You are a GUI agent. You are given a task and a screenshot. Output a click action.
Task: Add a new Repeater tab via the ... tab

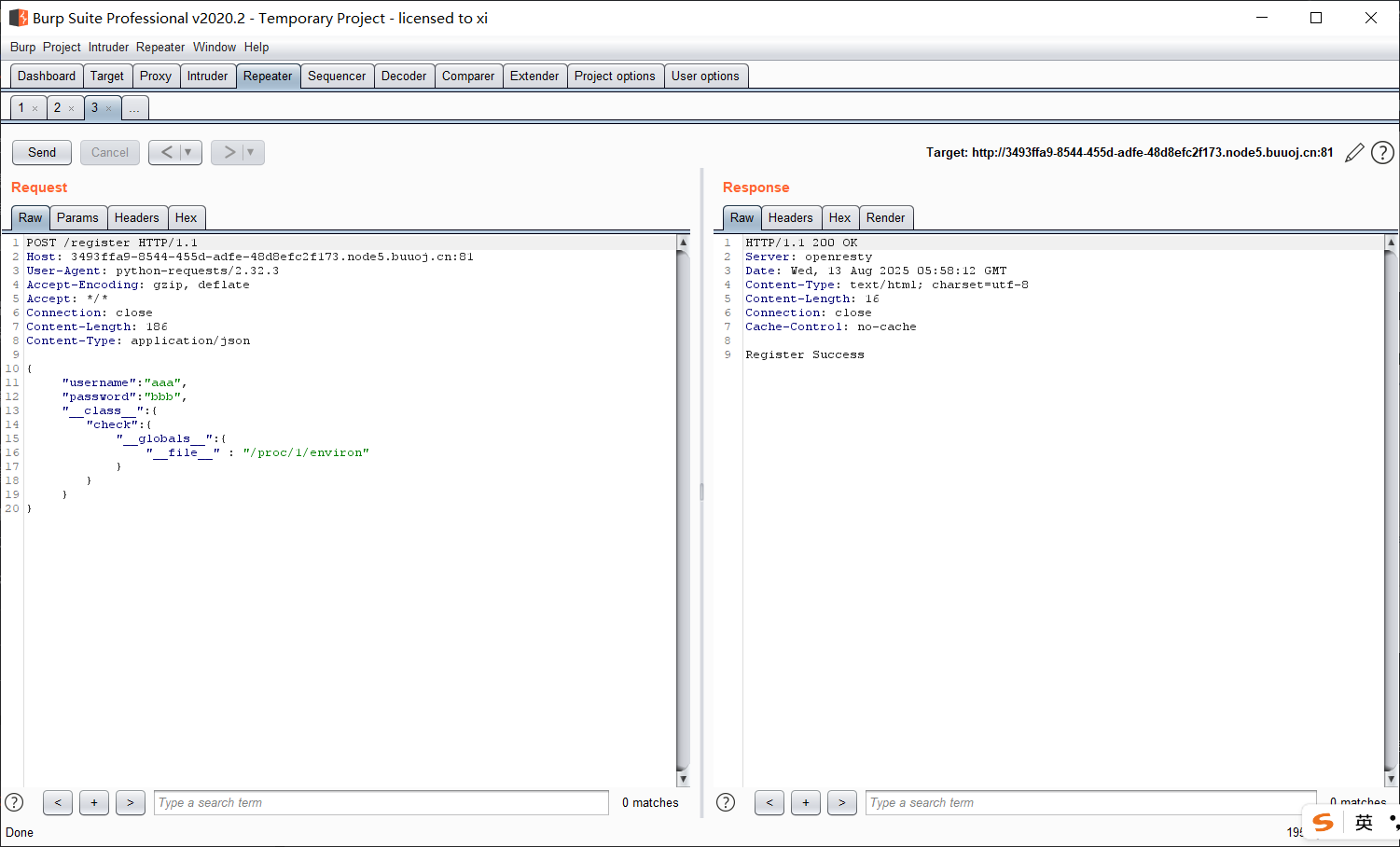click(x=134, y=108)
